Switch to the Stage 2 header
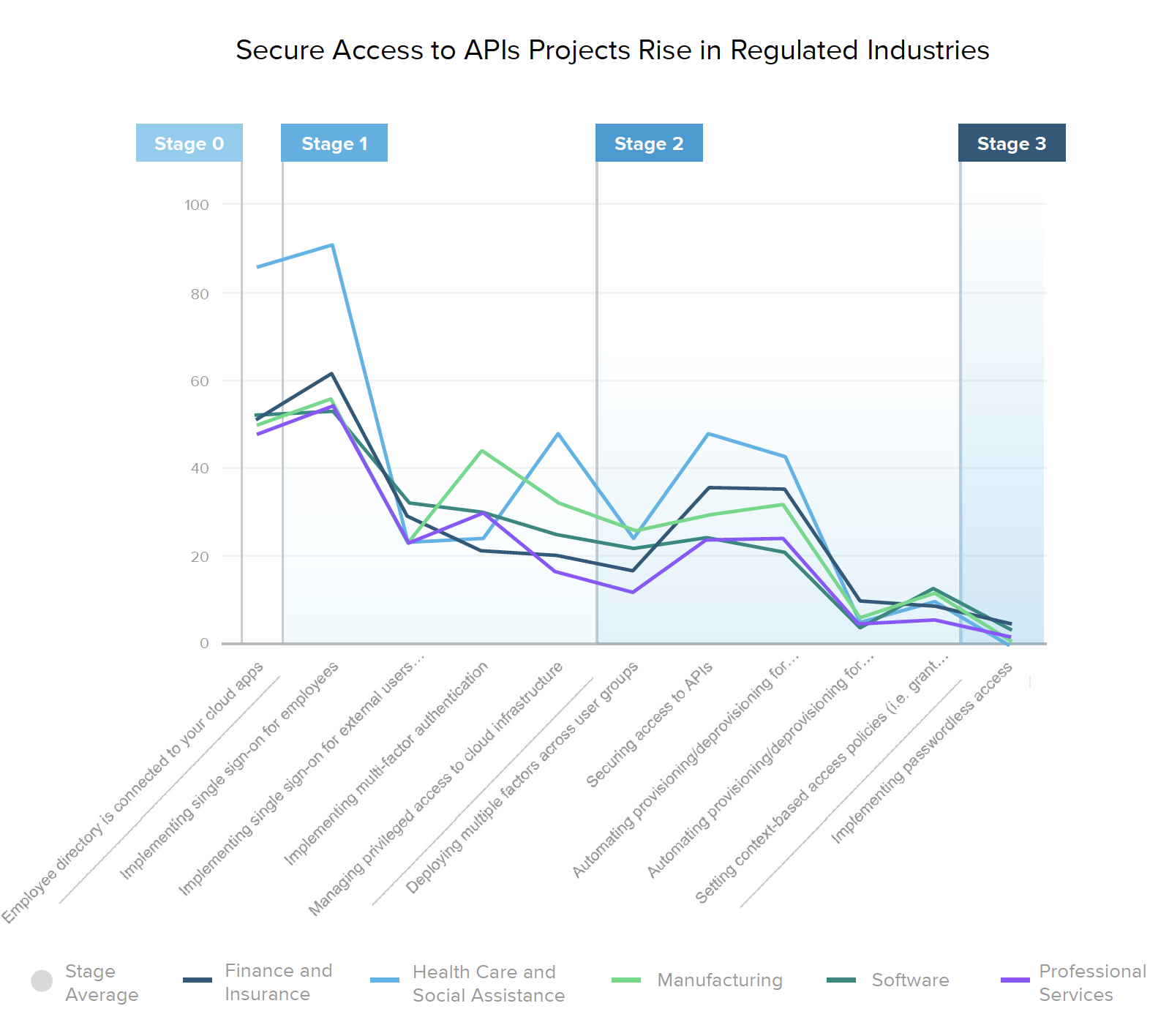Image resolution: width=1169 pixels, height=1036 pixels. pos(649,143)
